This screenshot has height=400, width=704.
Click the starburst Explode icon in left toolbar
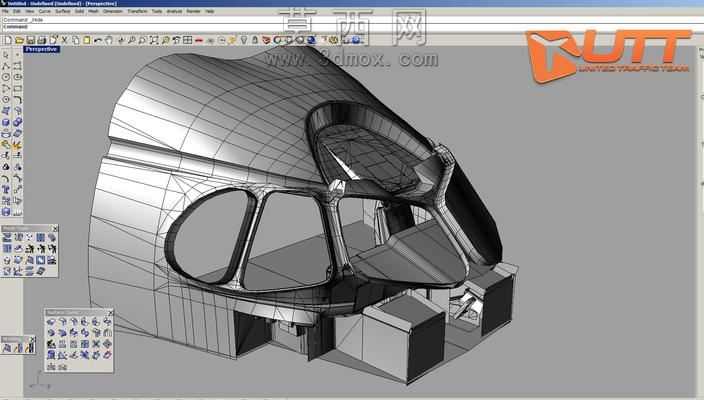tap(17, 145)
